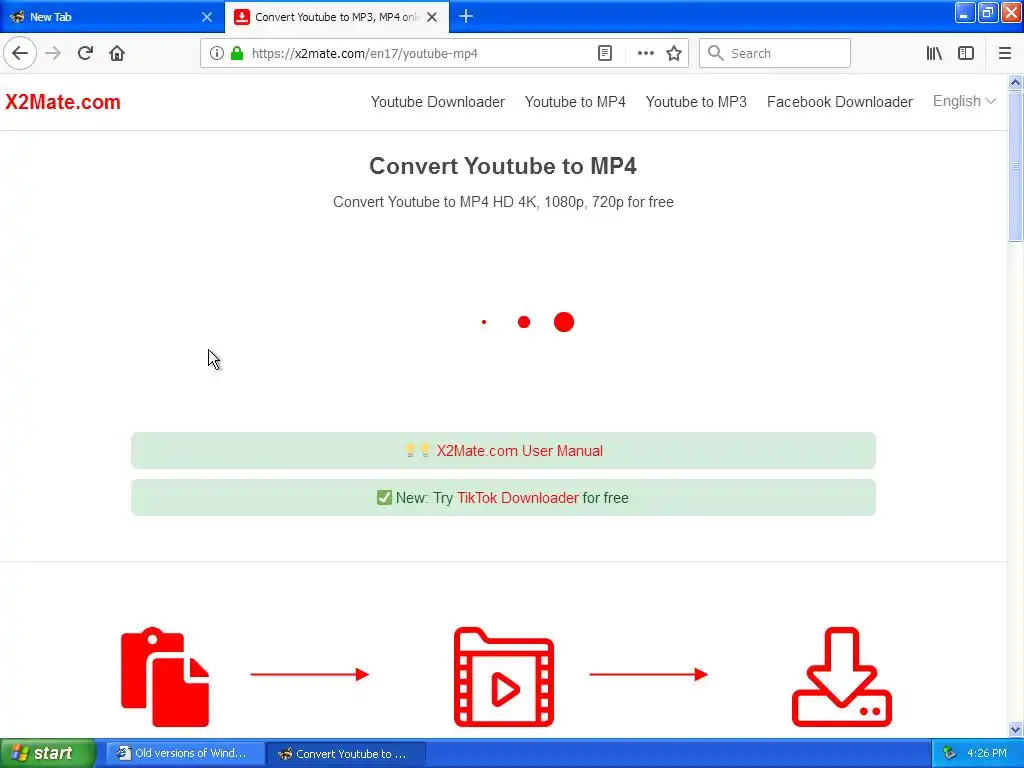Screen dimensions: 1024x768
Task: Click the forward navigation arrow
Action: (53, 54)
